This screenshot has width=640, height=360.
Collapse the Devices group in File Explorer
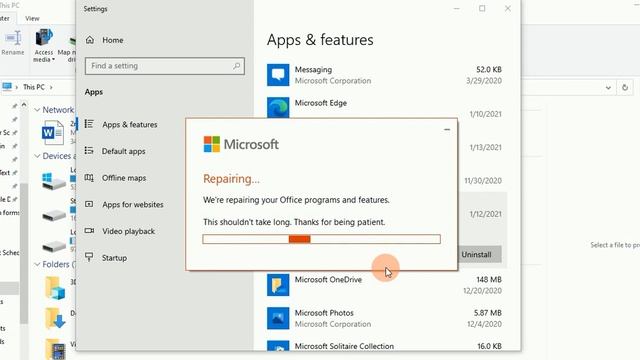pos(37,156)
